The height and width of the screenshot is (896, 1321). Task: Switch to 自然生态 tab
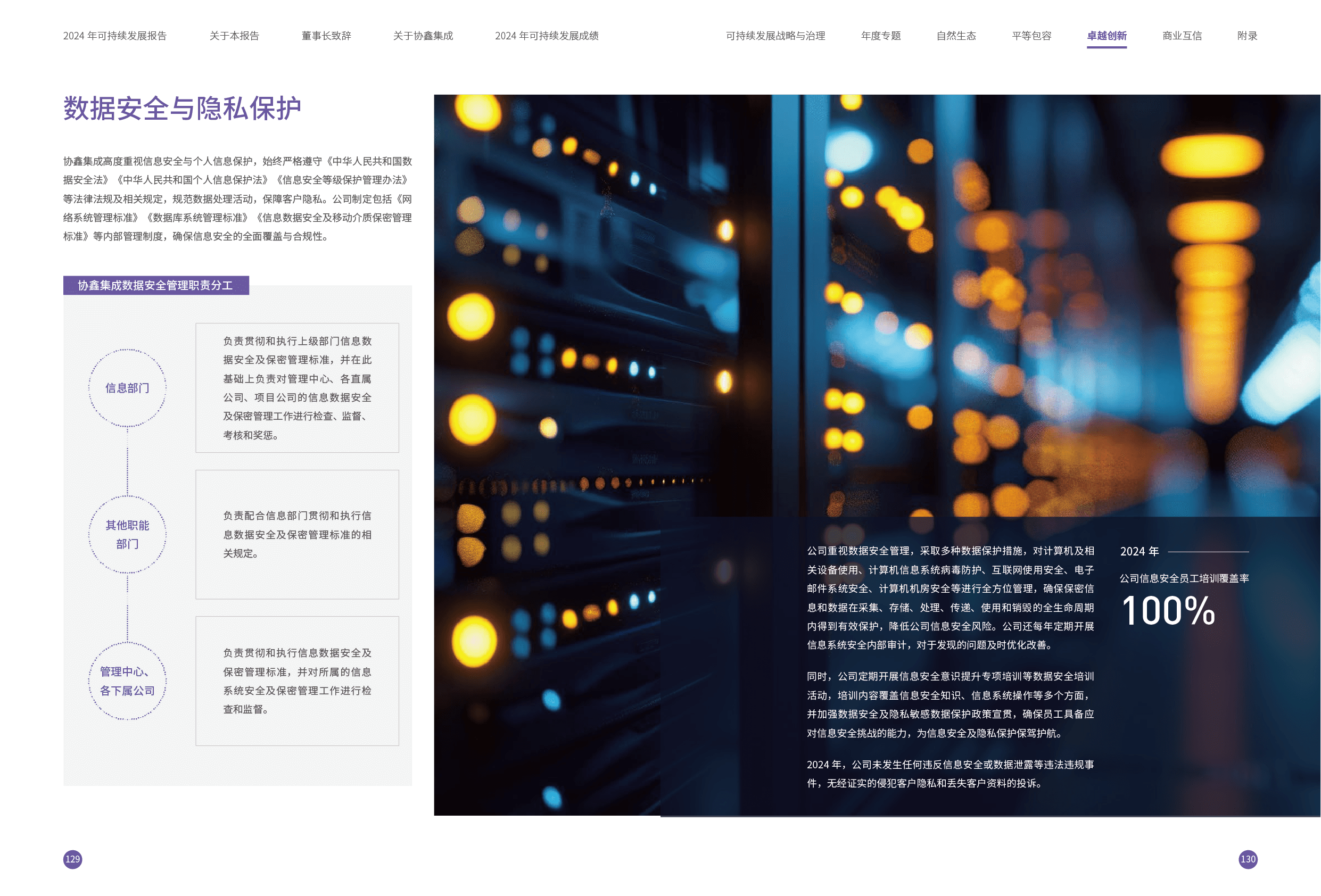coord(956,36)
